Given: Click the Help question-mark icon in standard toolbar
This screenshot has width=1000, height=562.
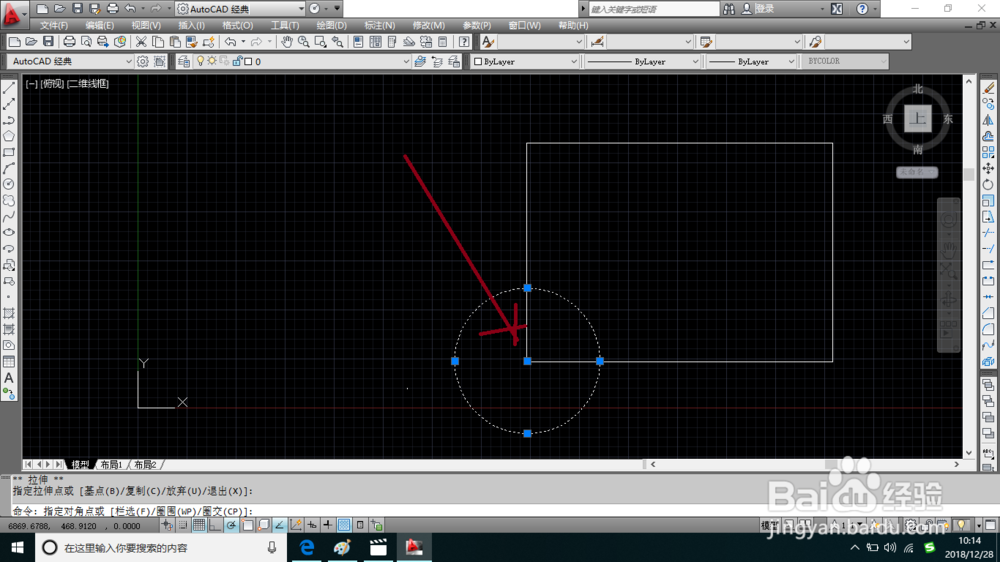Looking at the screenshot, I should (464, 42).
